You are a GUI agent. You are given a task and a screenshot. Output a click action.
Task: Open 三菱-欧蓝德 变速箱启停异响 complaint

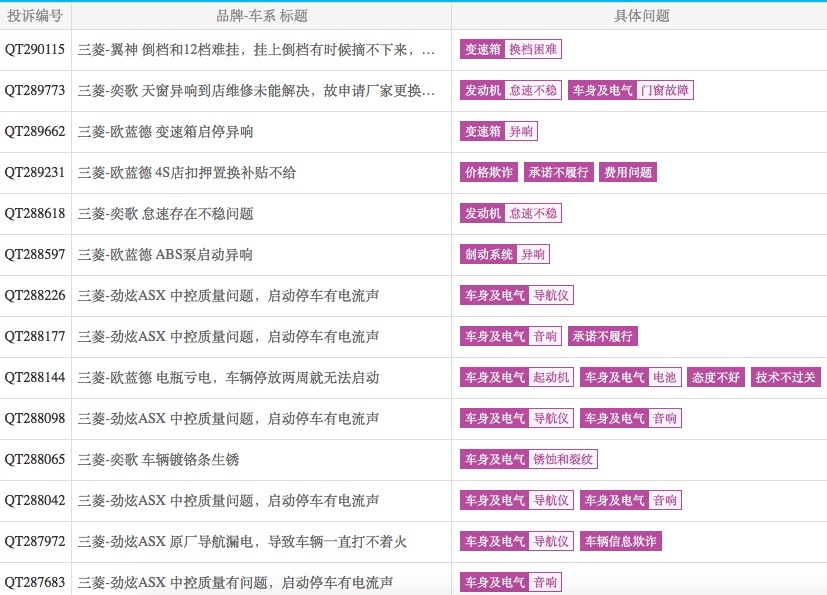click(166, 131)
